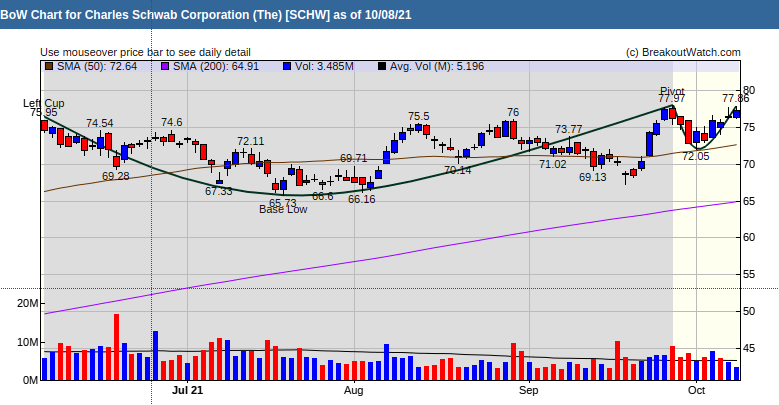779x405 pixels.
Task: Click the 71.02 price label
Action: tap(552, 164)
